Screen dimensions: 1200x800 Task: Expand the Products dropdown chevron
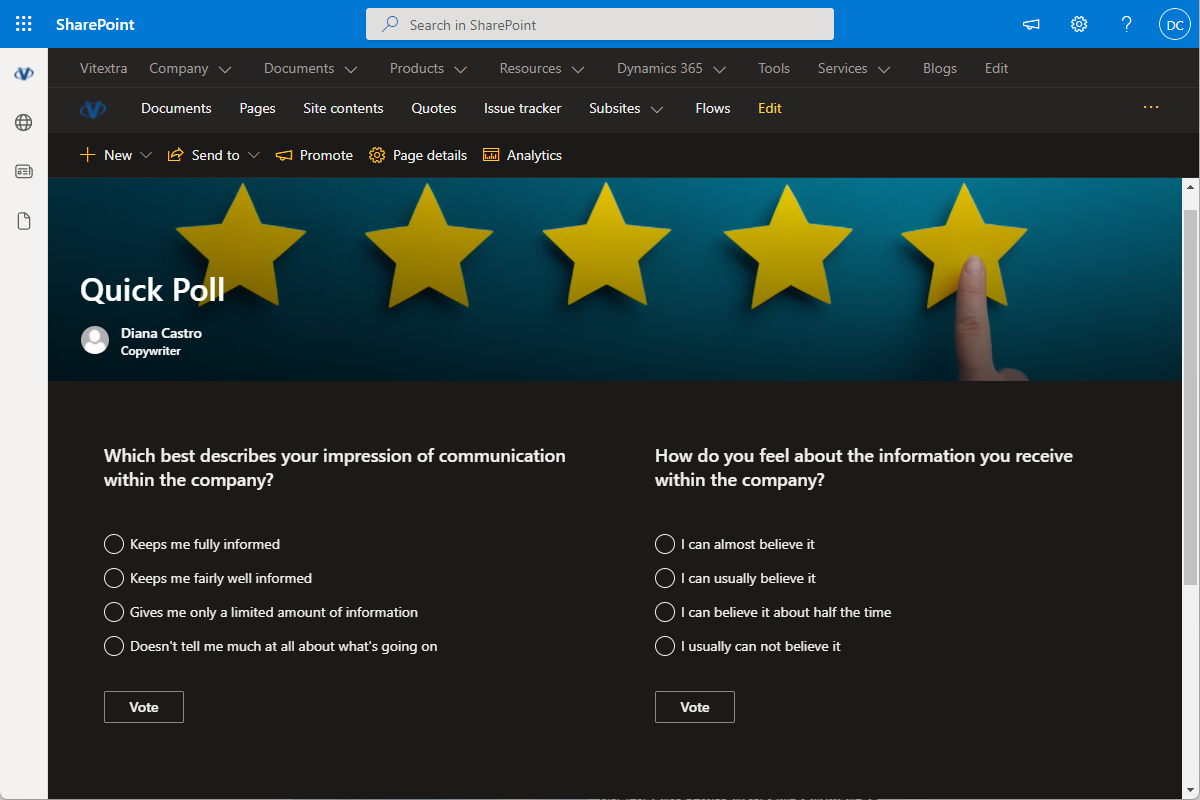coord(460,69)
